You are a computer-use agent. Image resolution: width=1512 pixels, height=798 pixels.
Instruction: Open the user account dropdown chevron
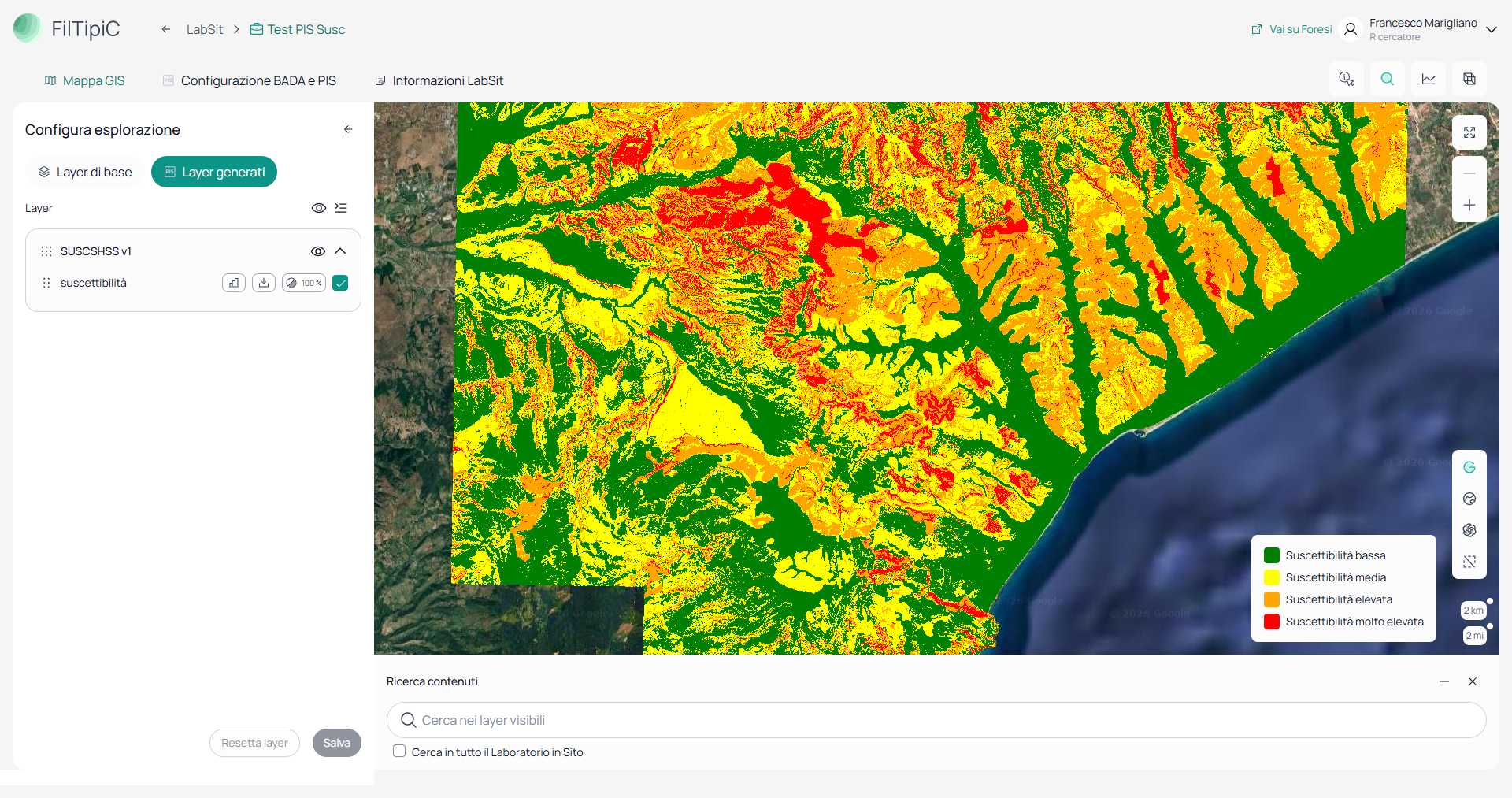[x=1492, y=29]
